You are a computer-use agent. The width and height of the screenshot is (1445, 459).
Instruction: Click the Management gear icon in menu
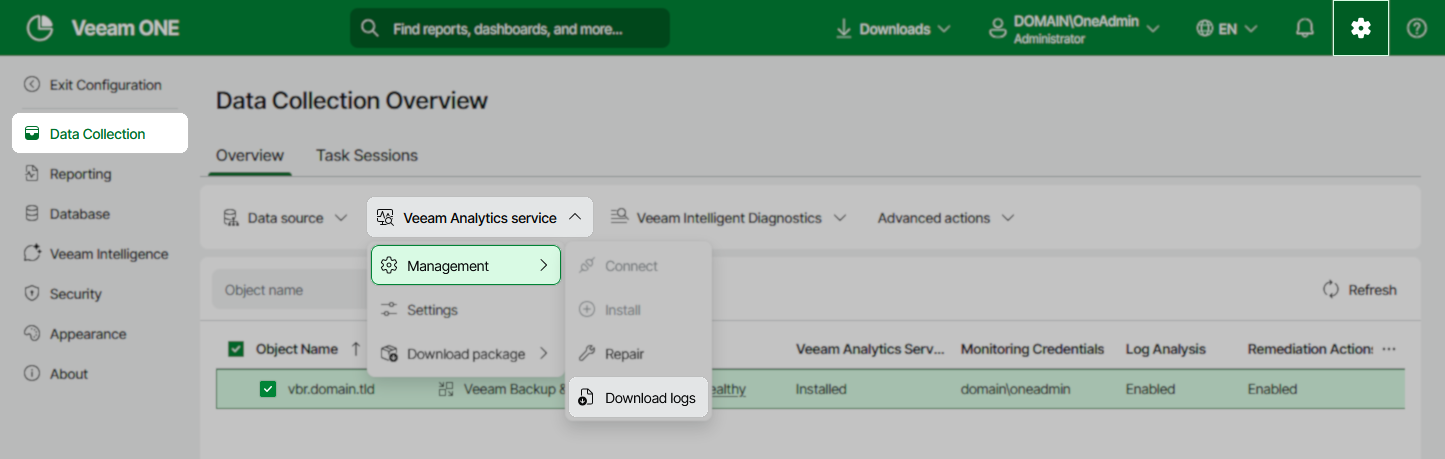390,266
